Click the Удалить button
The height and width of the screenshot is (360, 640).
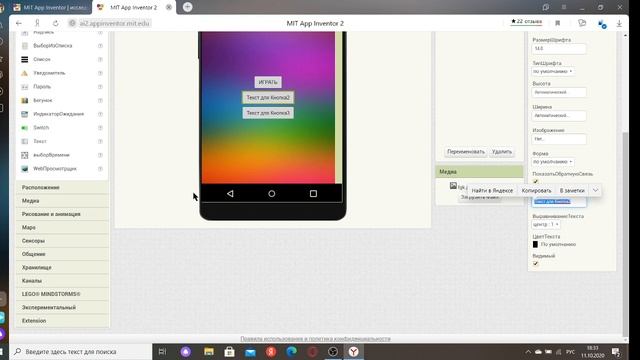502,152
